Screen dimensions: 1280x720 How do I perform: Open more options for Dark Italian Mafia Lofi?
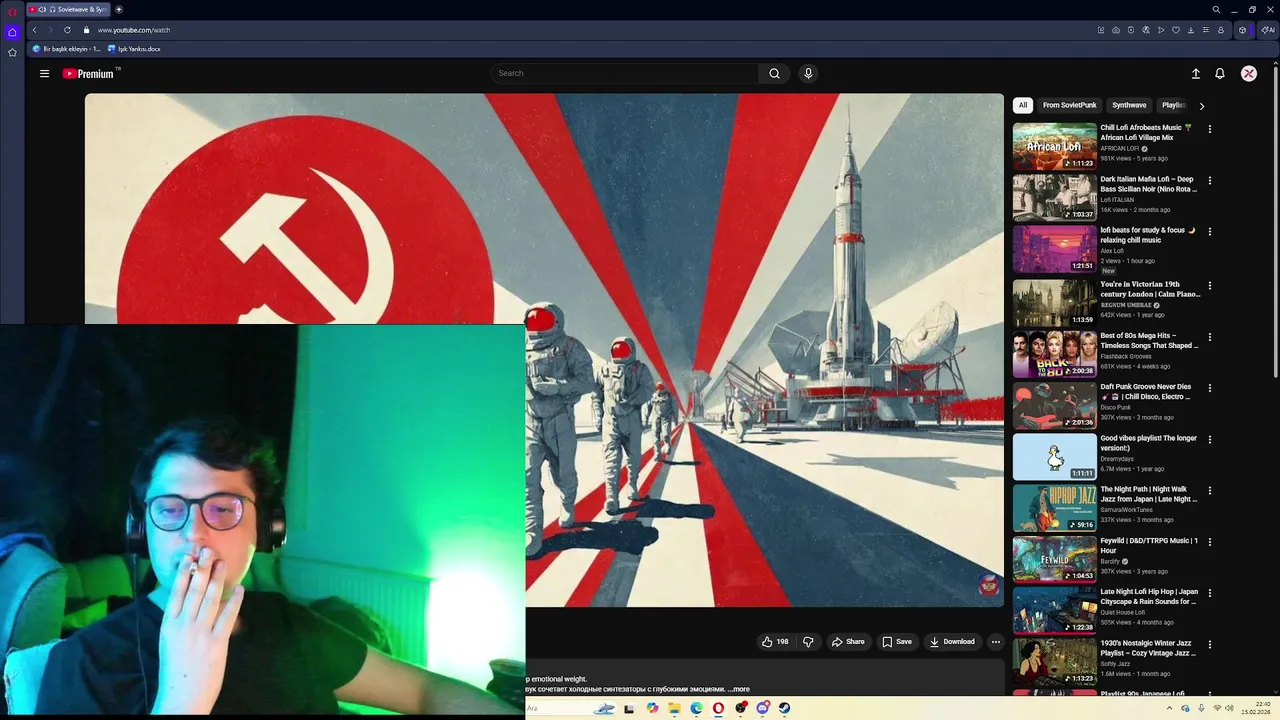pyautogui.click(x=1209, y=181)
